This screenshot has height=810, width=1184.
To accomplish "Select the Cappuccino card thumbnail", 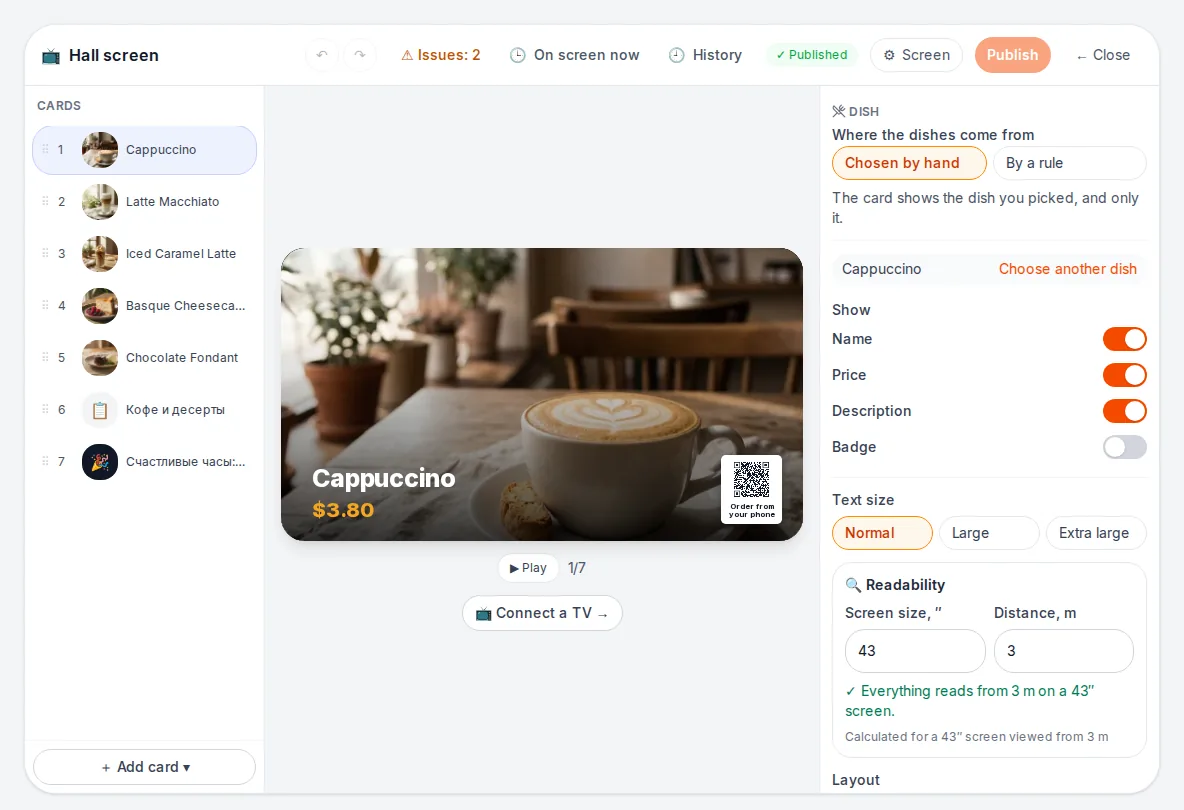I will point(100,149).
